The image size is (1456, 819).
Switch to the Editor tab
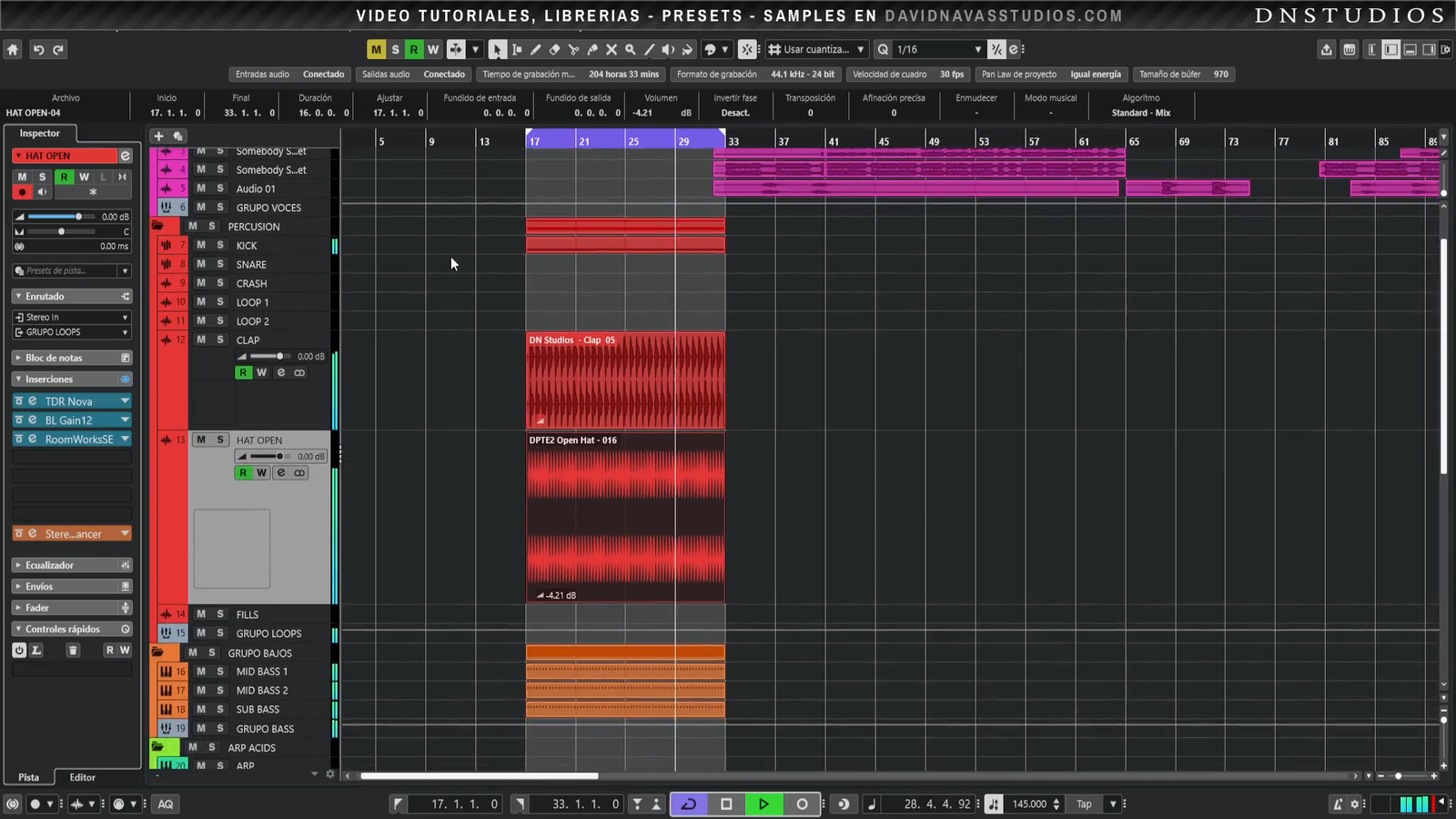82,777
